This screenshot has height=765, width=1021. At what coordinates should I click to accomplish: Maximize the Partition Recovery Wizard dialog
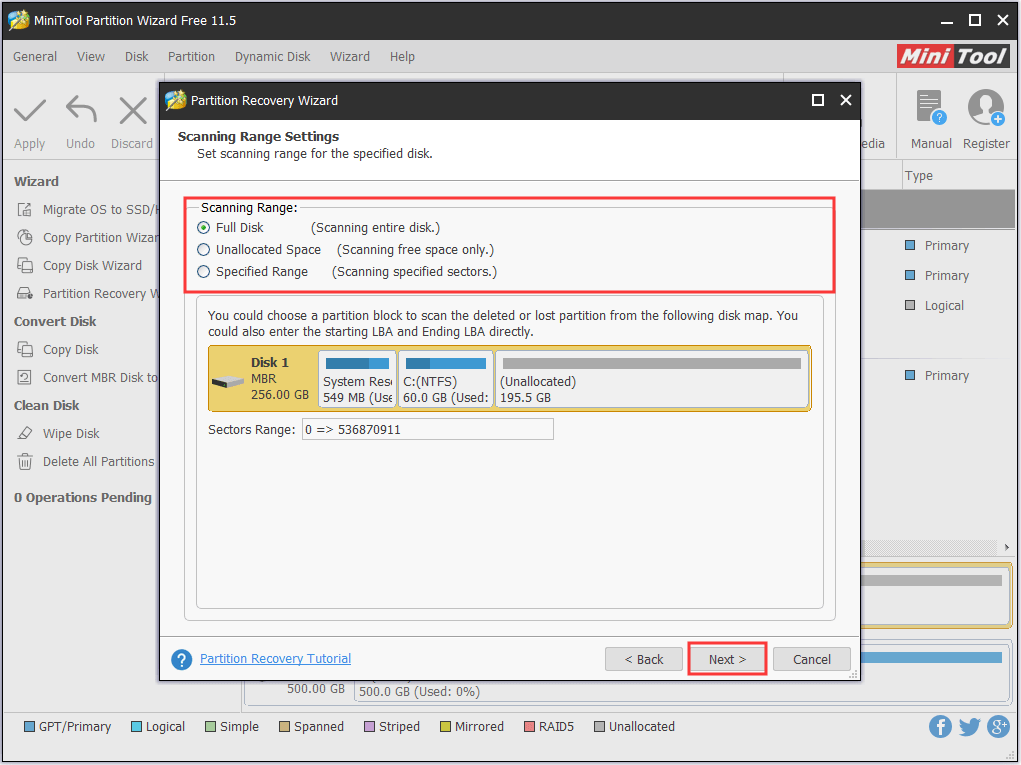(818, 100)
